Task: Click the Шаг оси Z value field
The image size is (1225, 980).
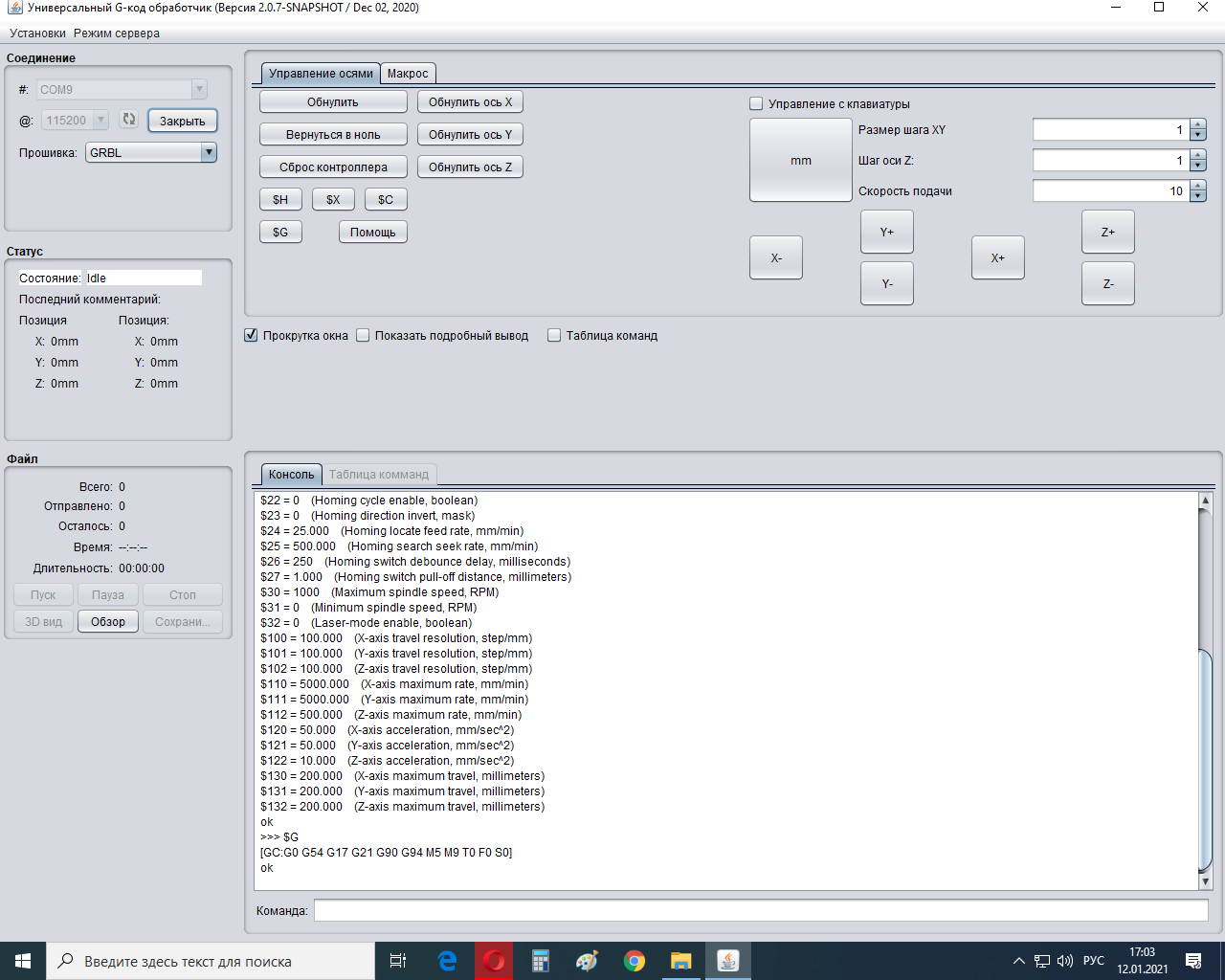Action: coord(1111,161)
